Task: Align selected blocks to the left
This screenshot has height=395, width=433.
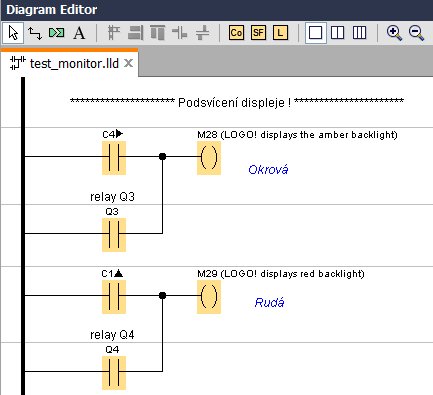Action: [x=114, y=33]
